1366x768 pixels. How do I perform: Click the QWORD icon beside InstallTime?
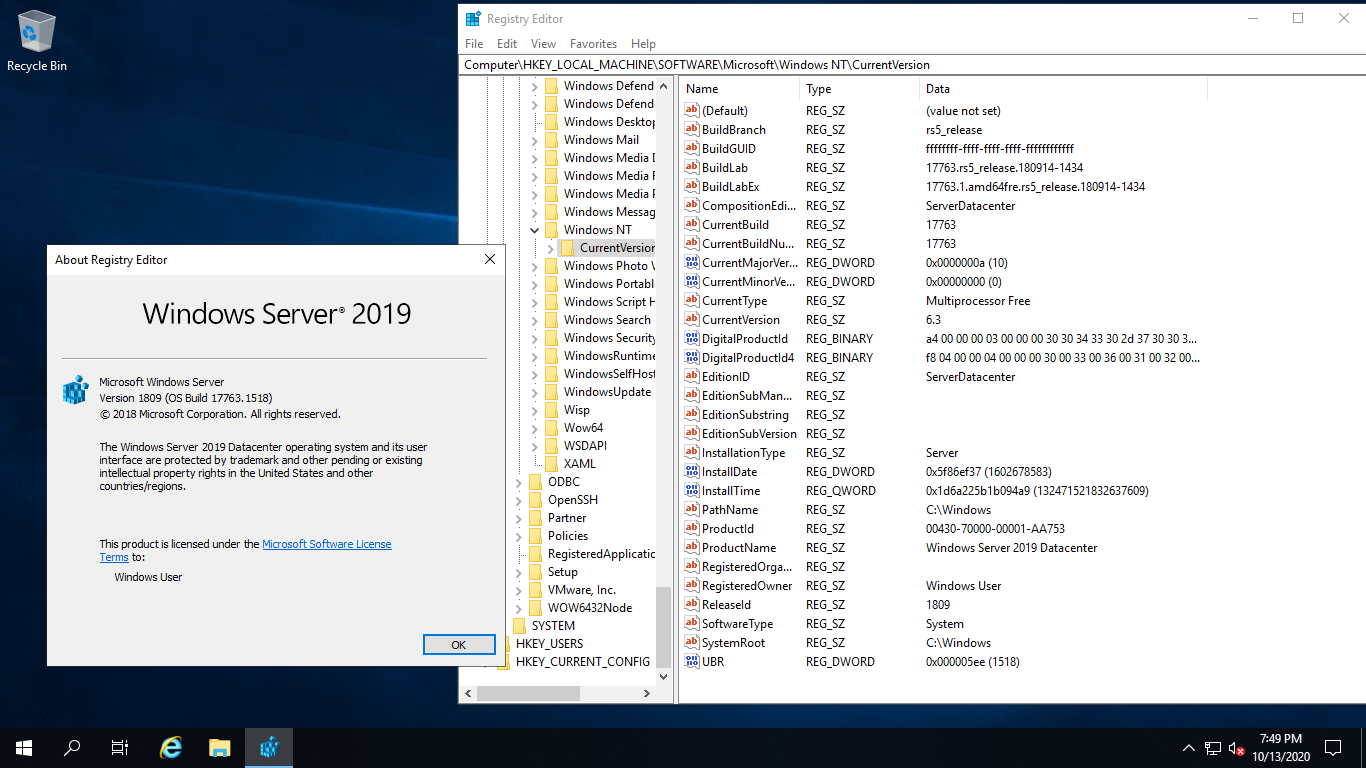[x=692, y=491]
